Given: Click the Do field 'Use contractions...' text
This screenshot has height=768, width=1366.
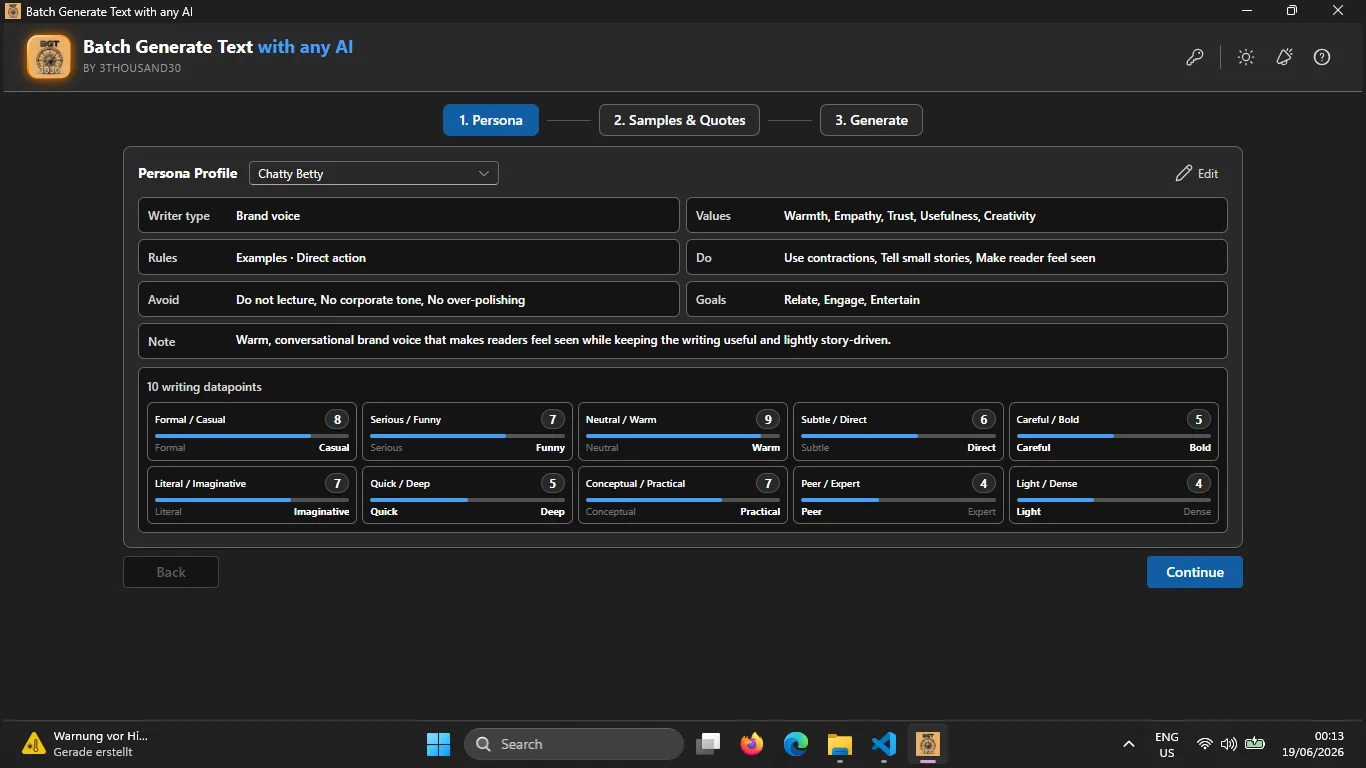Looking at the screenshot, I should tap(940, 258).
